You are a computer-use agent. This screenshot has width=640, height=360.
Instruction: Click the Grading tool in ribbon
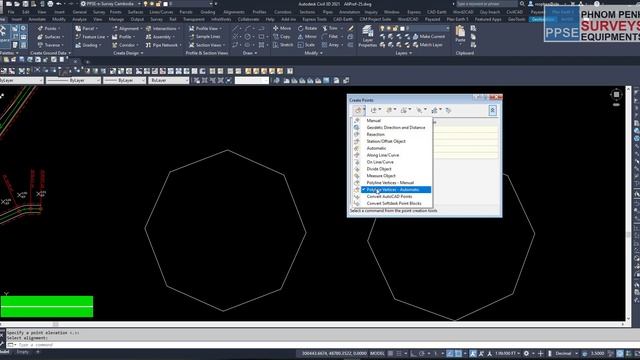pos(88,45)
